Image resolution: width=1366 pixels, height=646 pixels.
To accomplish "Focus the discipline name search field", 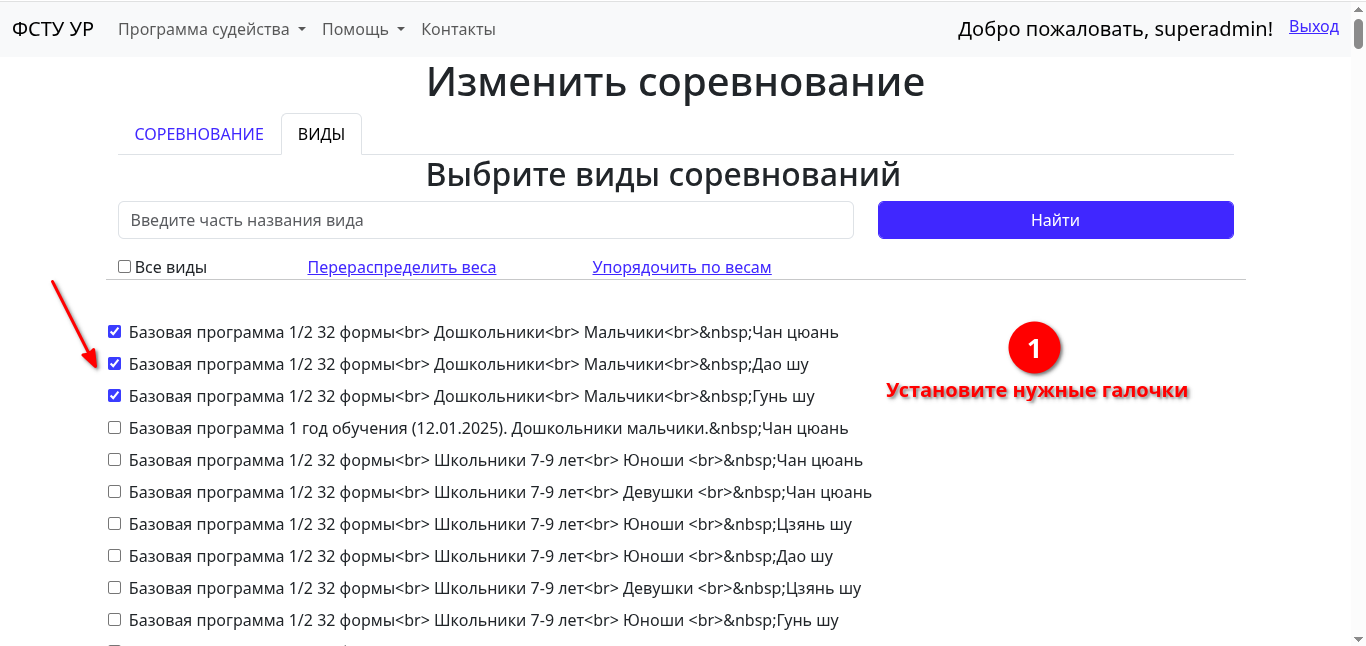I will [x=485, y=220].
